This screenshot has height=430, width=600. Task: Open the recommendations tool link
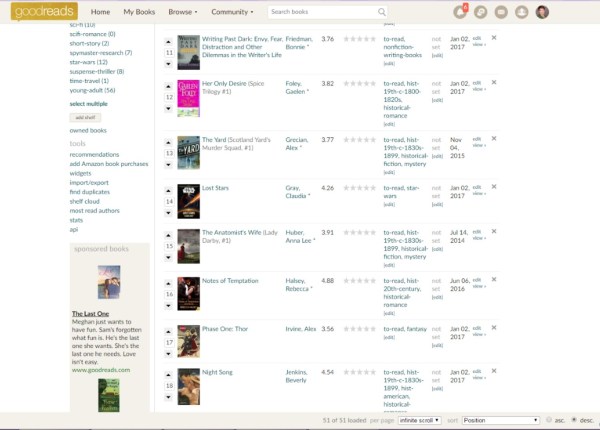[x=94, y=155]
